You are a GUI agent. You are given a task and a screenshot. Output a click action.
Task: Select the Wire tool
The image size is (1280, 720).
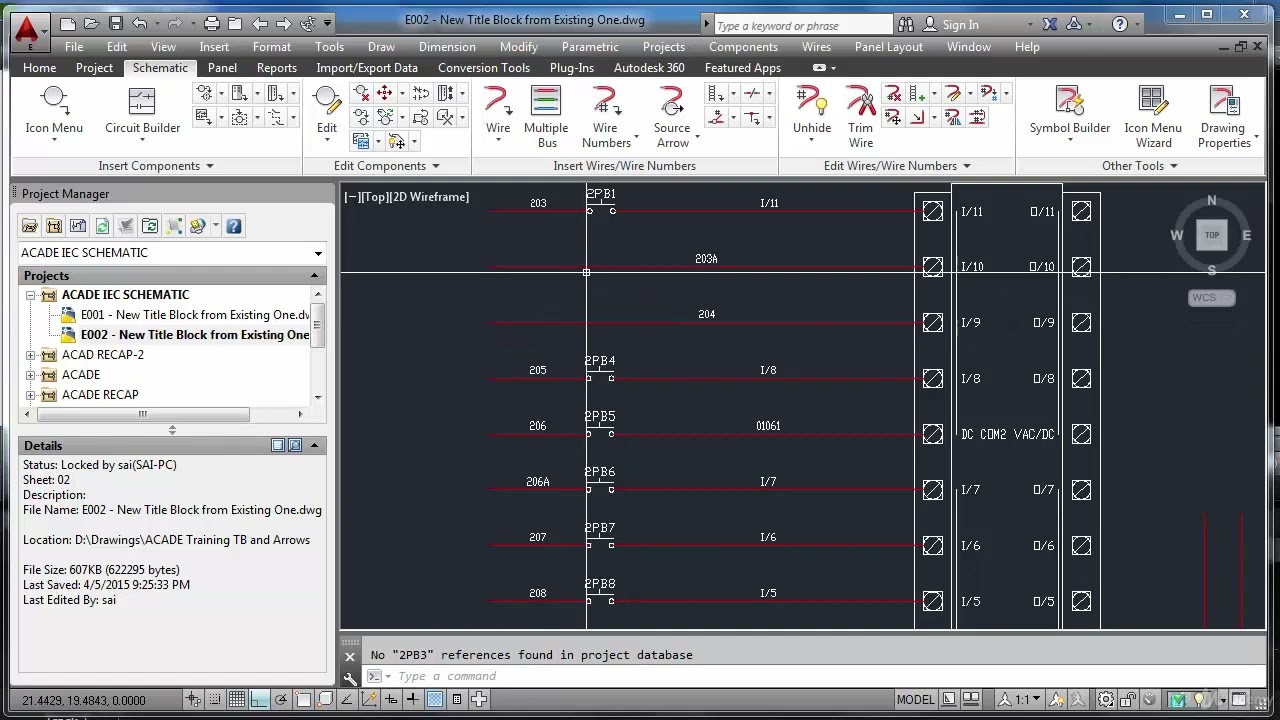498,111
